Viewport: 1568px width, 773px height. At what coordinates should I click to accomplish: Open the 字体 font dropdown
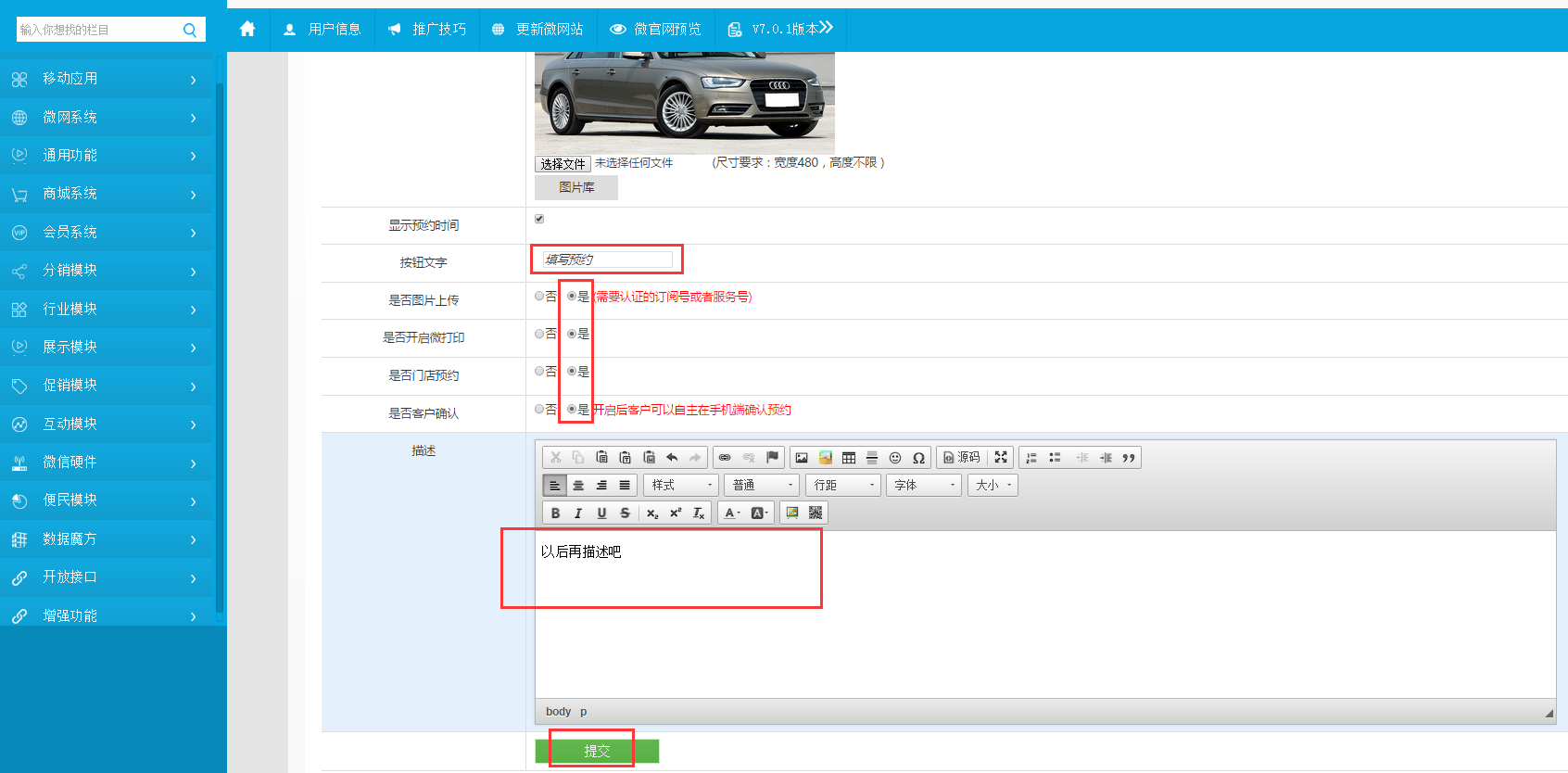924,486
